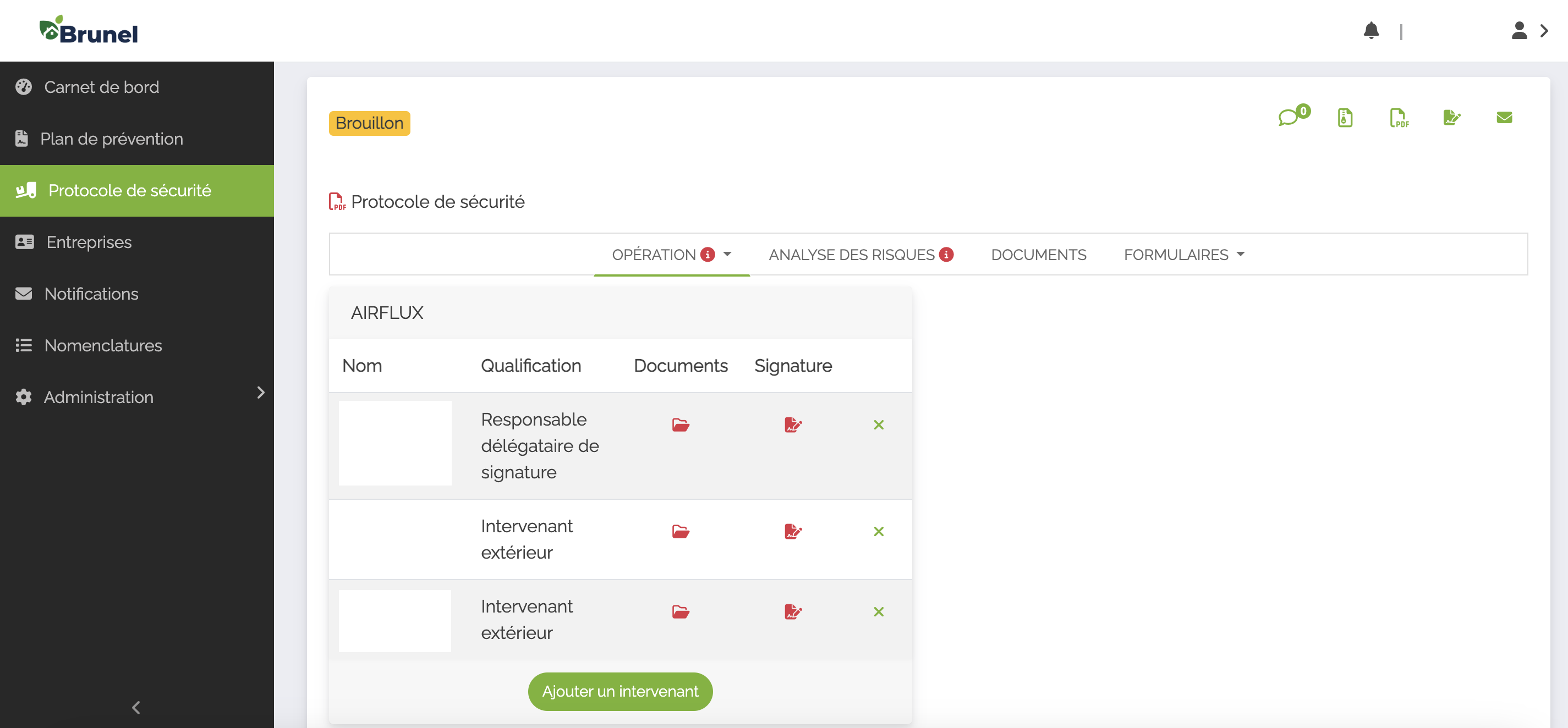
Task: Open the notifications bell in the header
Action: (x=1372, y=30)
